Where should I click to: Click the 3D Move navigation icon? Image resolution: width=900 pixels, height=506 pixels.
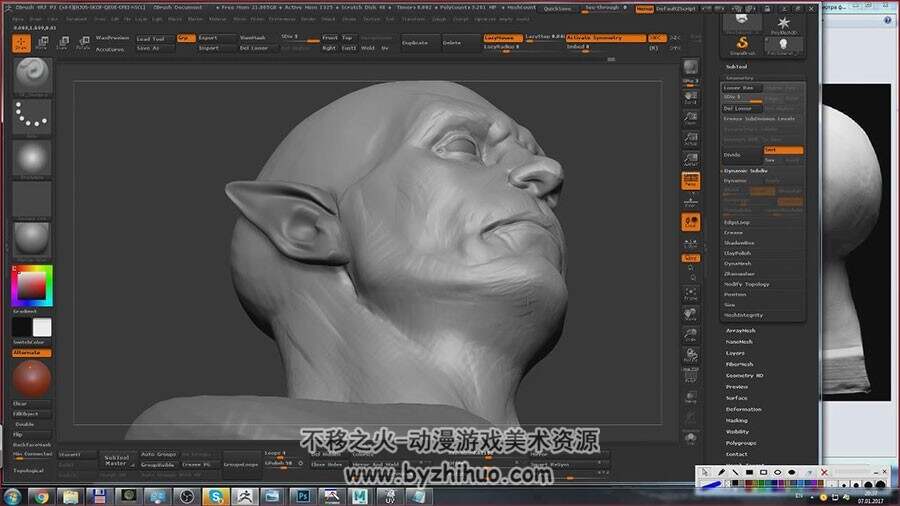[690, 314]
